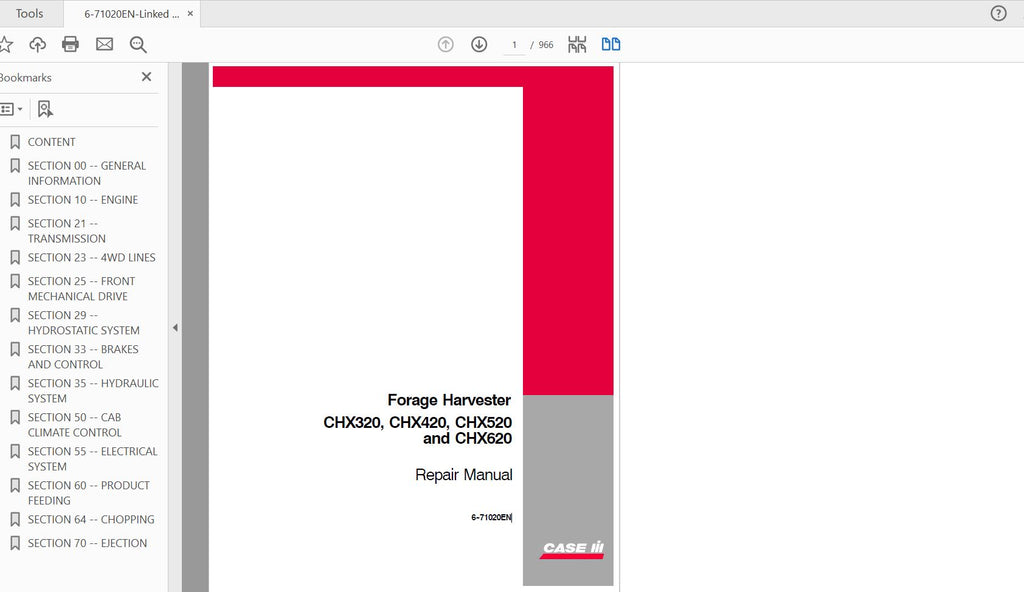Click the page number input field
The height and width of the screenshot is (592, 1024).
(515, 44)
